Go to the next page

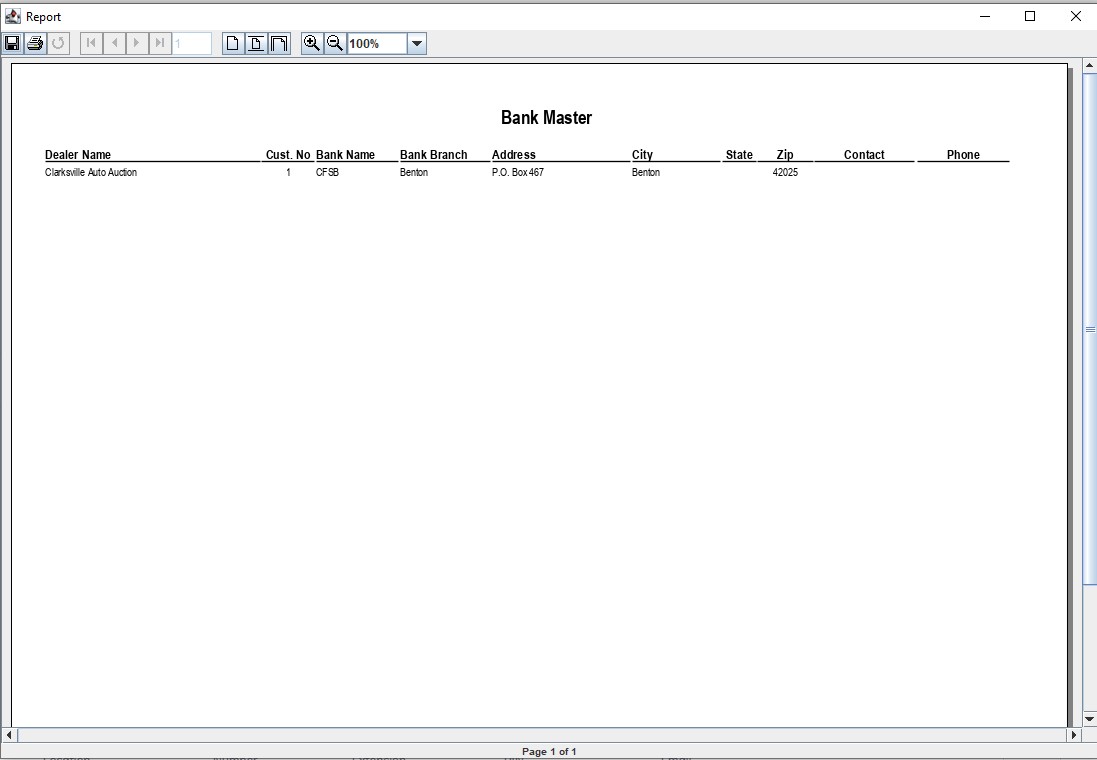(x=137, y=43)
